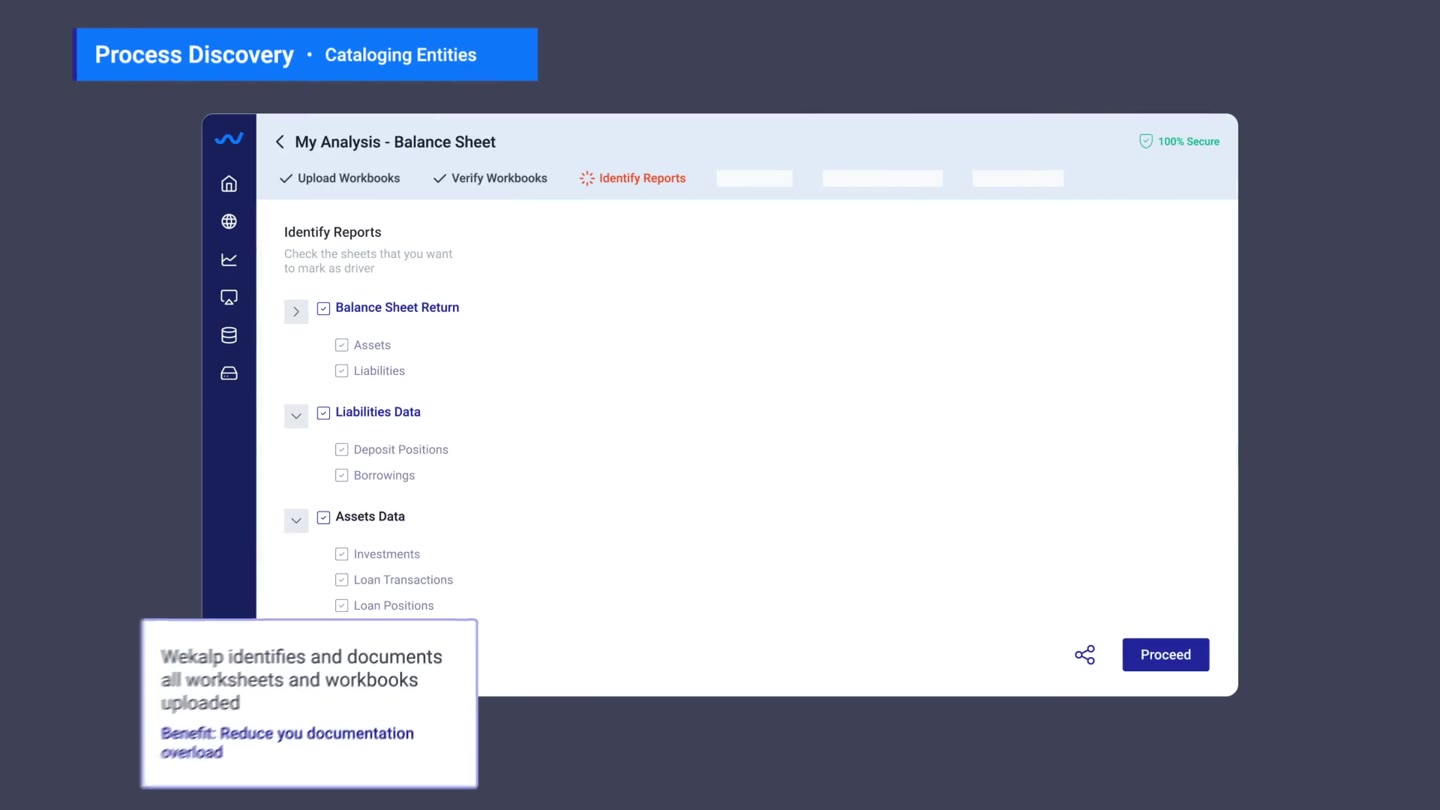
Task: Click the 'Liabilities Data' label
Action: (378, 412)
